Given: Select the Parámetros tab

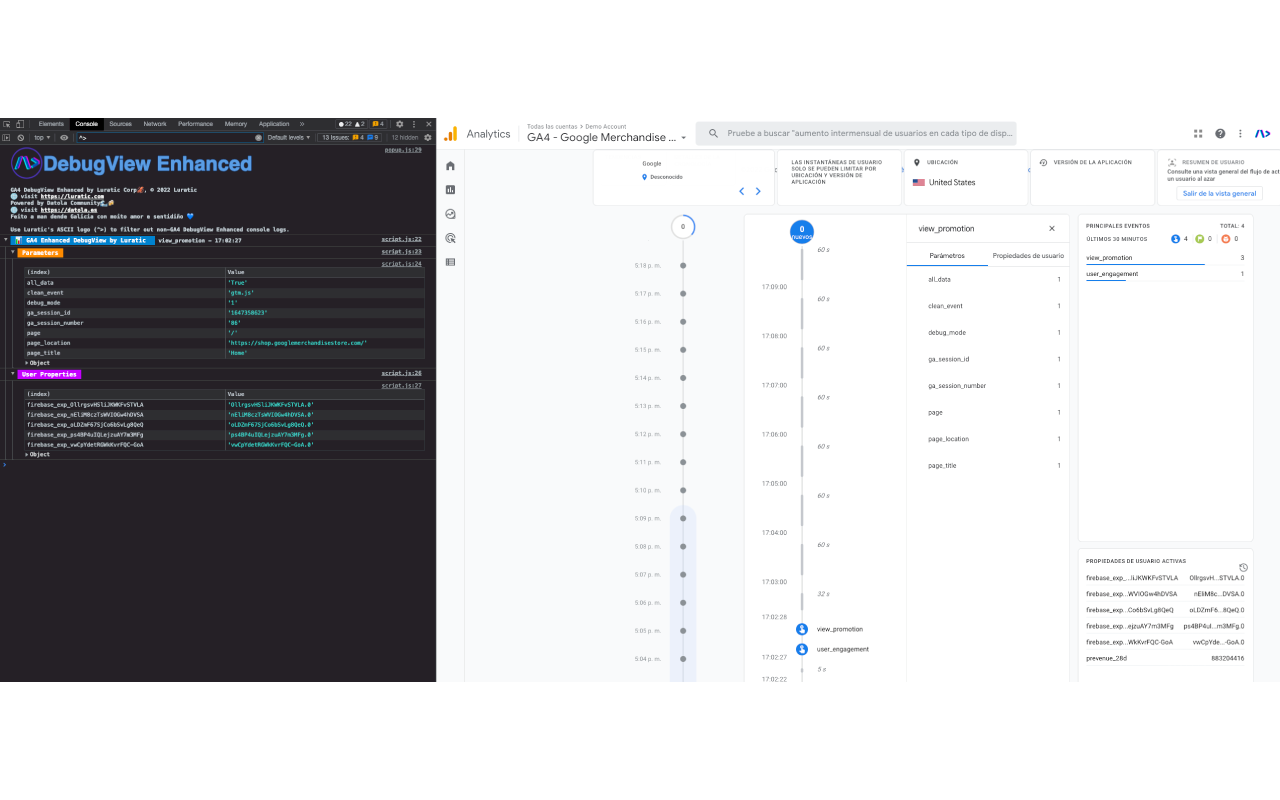Looking at the screenshot, I should [947, 256].
